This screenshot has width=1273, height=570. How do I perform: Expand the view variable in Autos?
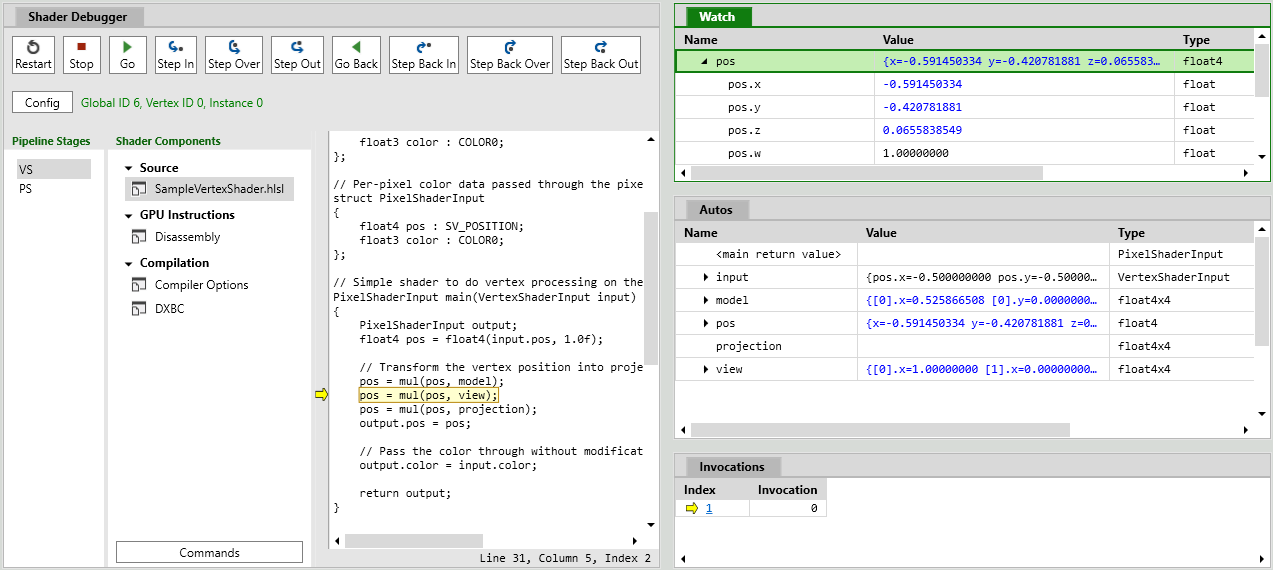click(706, 370)
